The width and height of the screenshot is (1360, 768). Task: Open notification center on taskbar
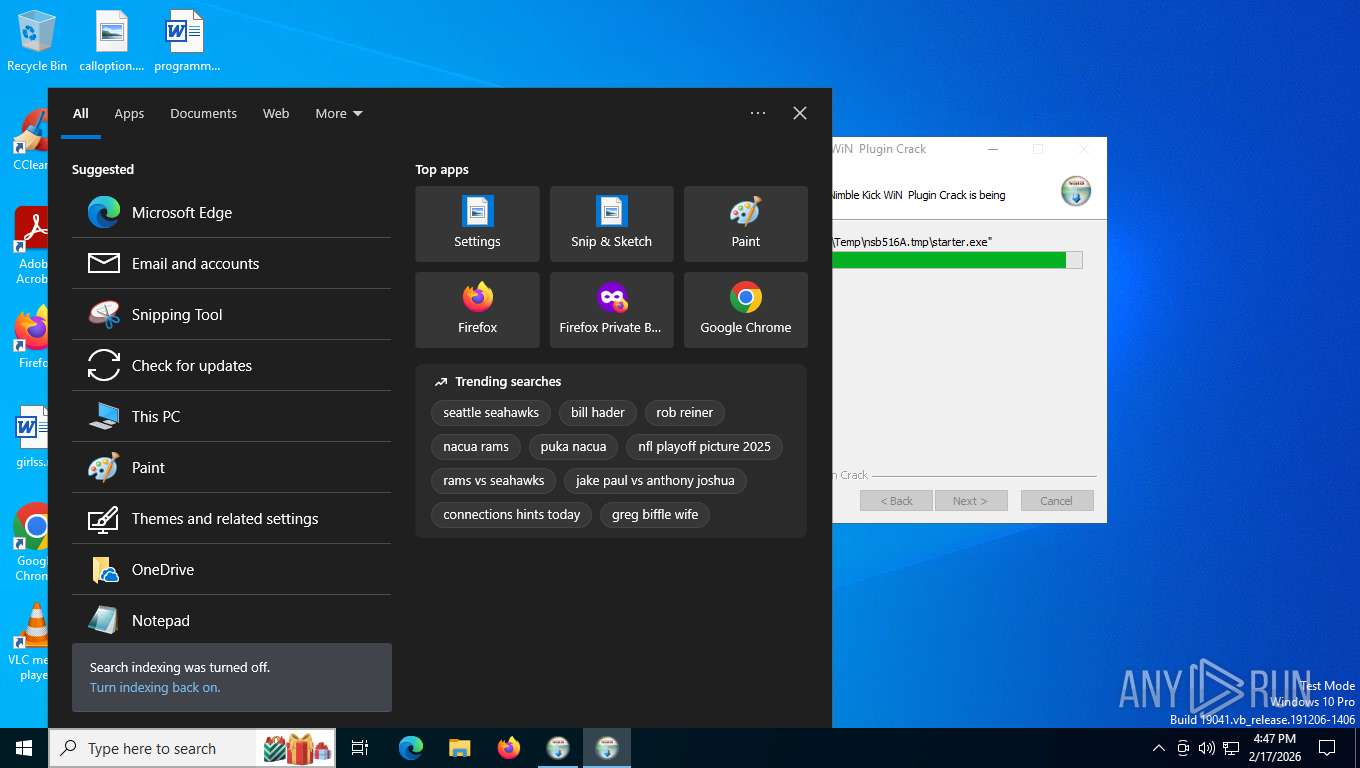(x=1327, y=748)
